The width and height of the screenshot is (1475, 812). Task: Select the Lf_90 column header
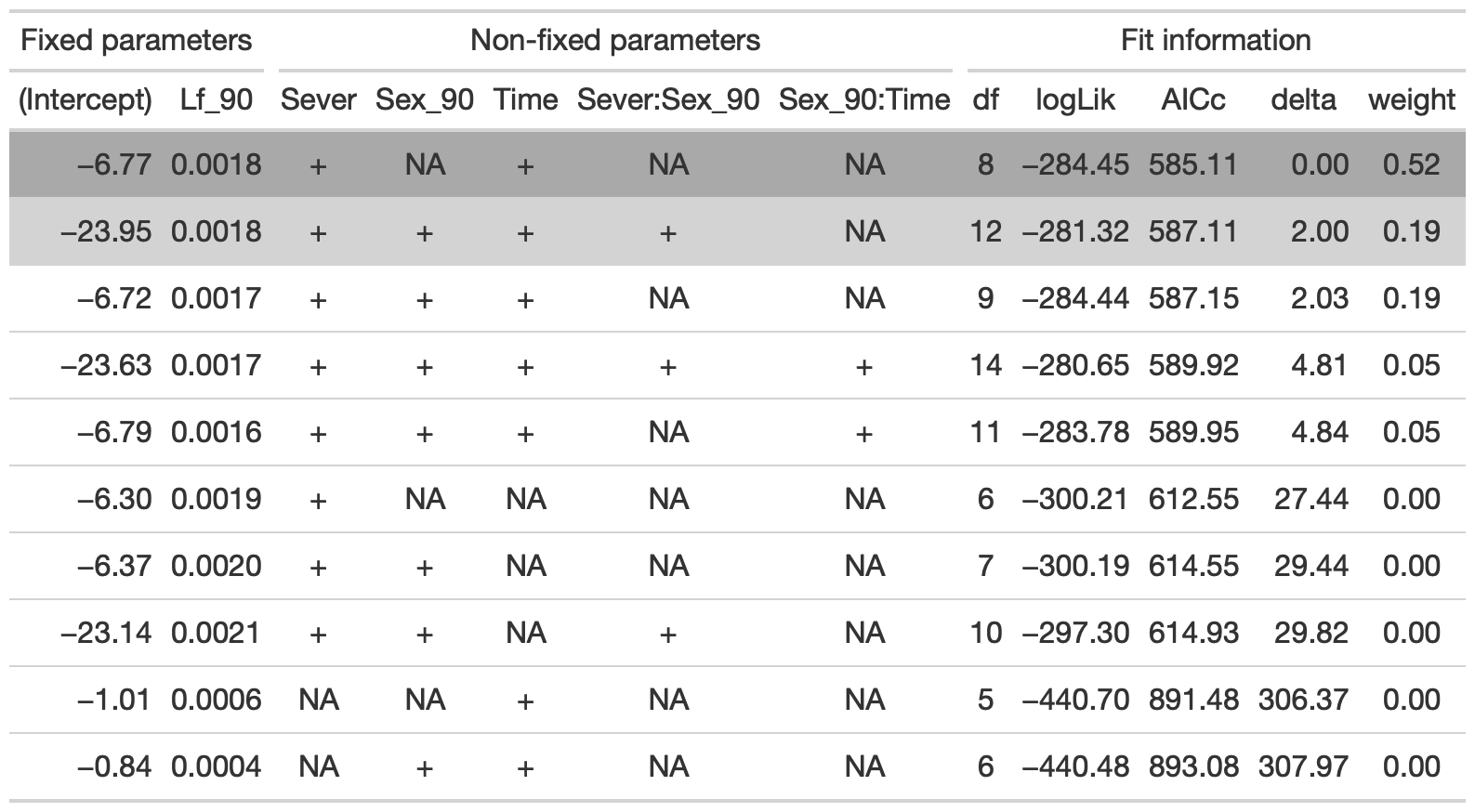tap(217, 99)
